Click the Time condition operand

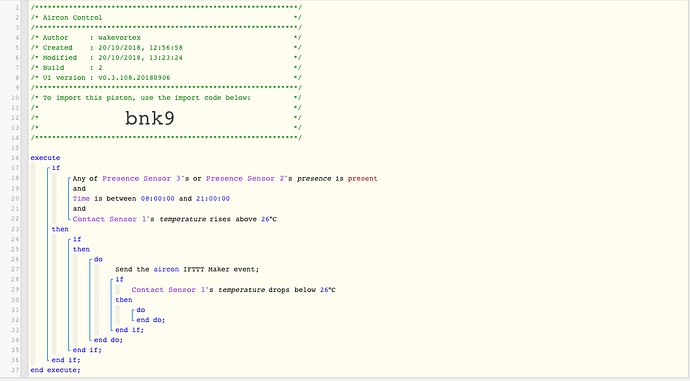[x=81, y=199]
